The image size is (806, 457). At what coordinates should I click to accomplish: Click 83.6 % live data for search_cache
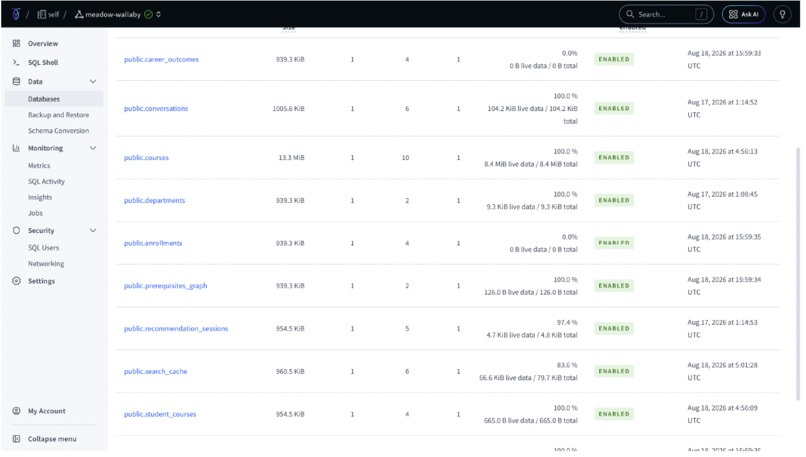click(x=567, y=365)
